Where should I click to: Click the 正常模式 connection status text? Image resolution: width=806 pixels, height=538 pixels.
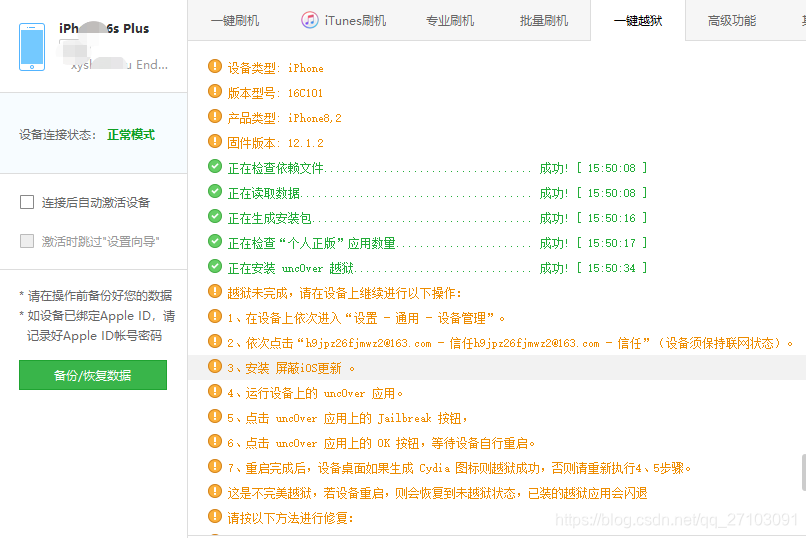(x=131, y=135)
